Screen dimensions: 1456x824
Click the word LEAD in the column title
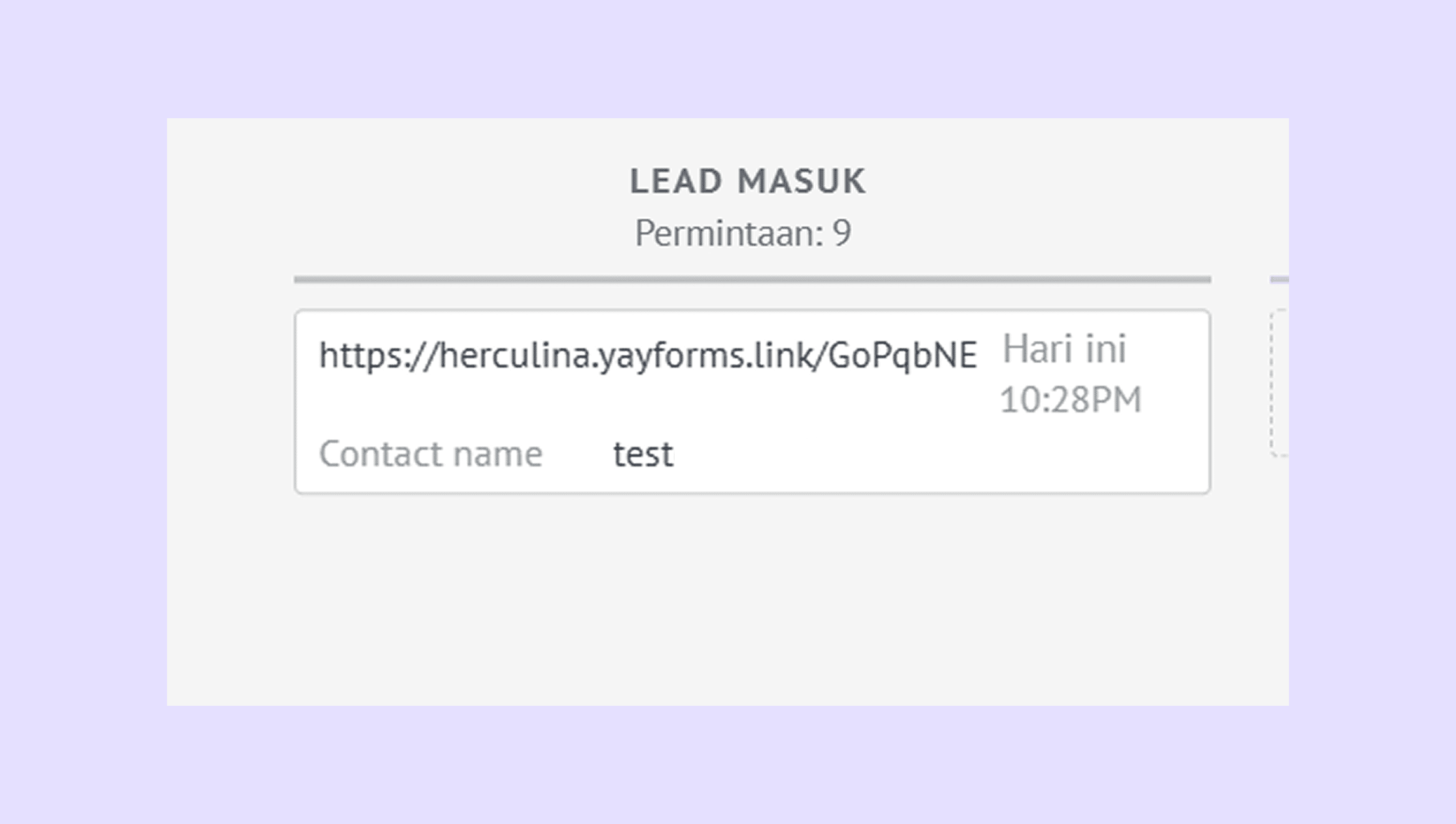pos(676,182)
